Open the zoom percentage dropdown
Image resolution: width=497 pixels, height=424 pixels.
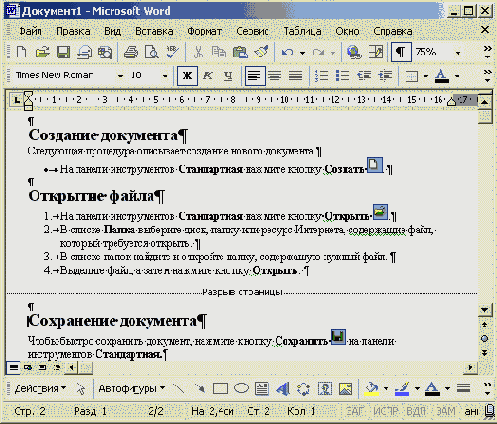pyautogui.click(x=458, y=53)
